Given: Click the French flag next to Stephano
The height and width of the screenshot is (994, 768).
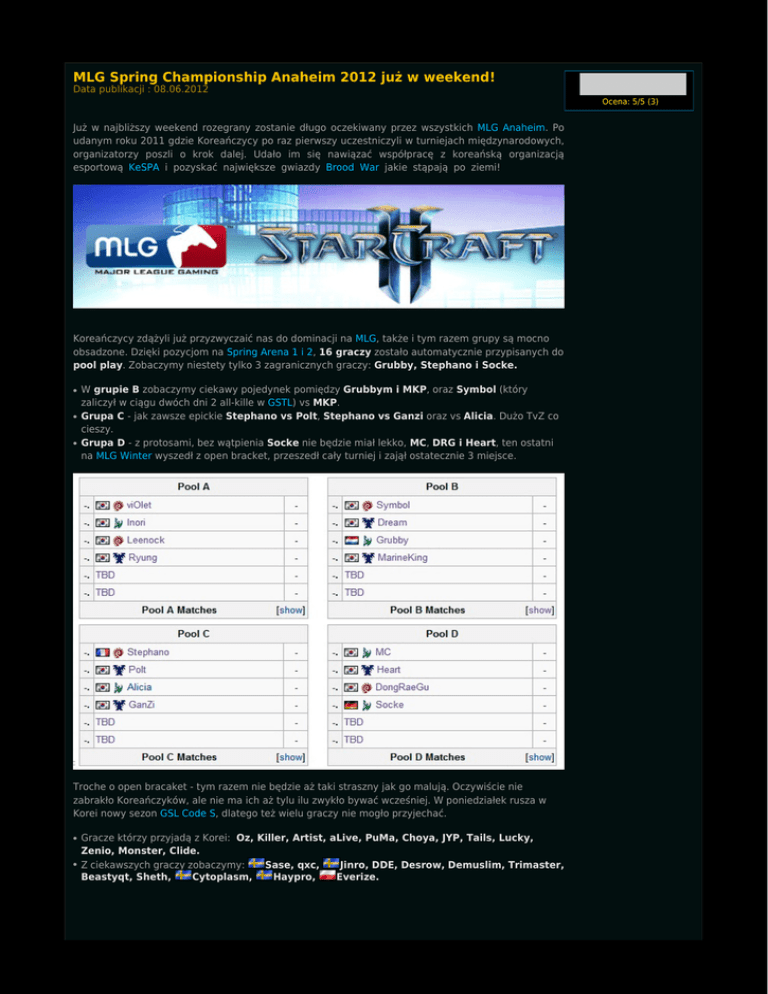Looking at the screenshot, I should pyautogui.click(x=102, y=652).
